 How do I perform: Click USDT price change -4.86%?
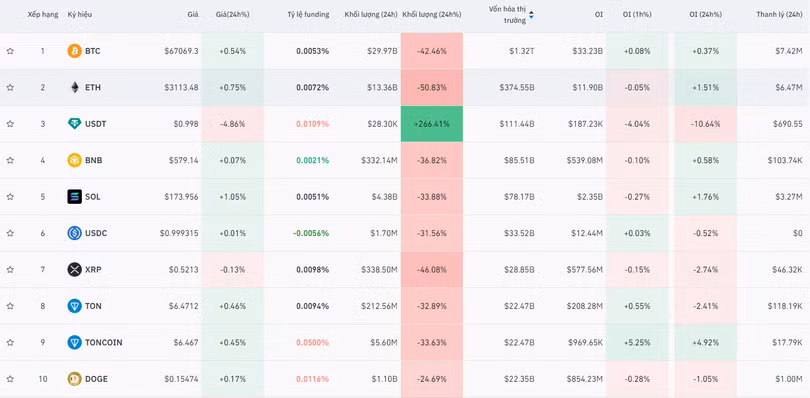[x=232, y=124]
